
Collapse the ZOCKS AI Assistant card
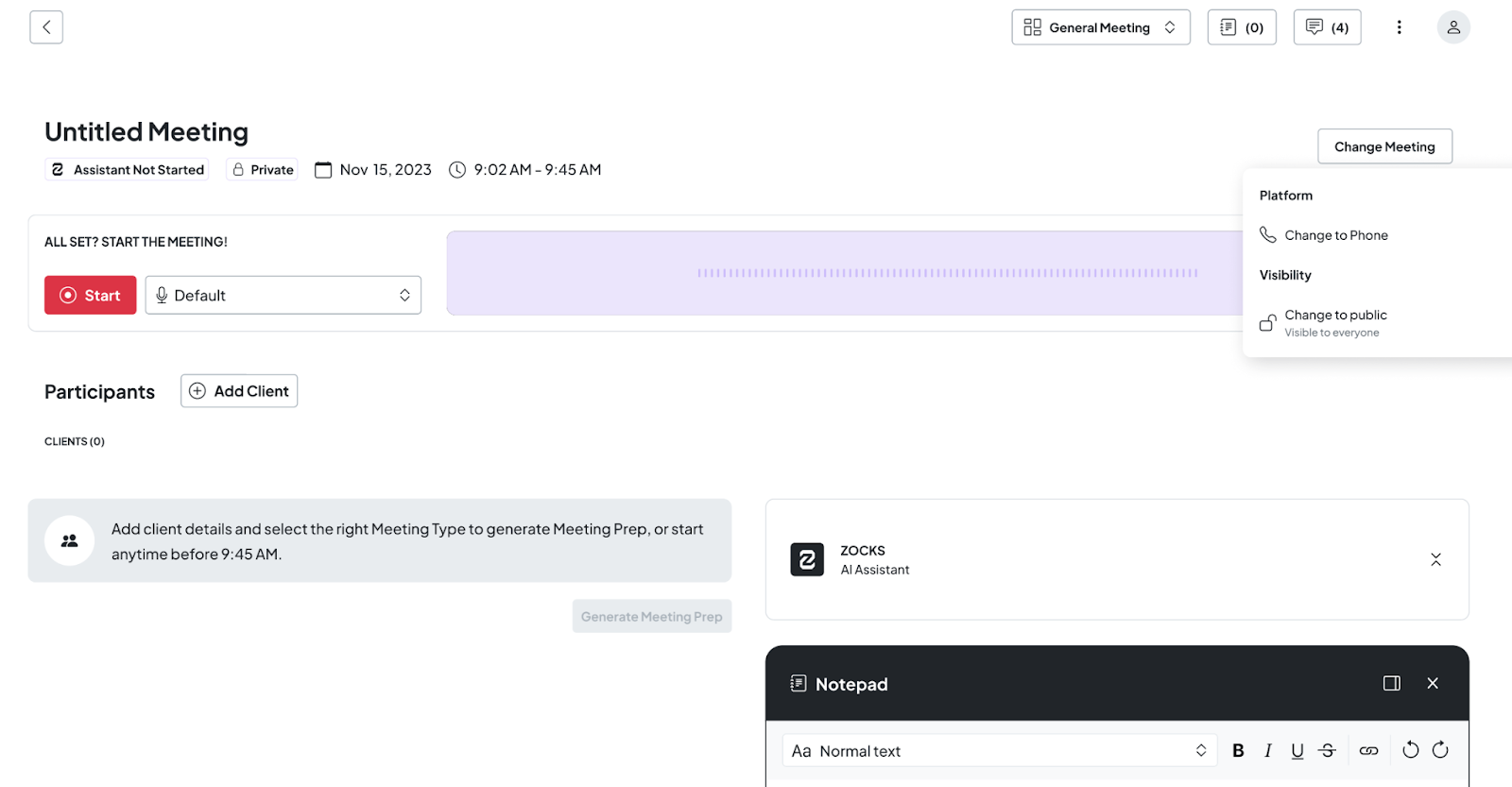pos(1435,560)
